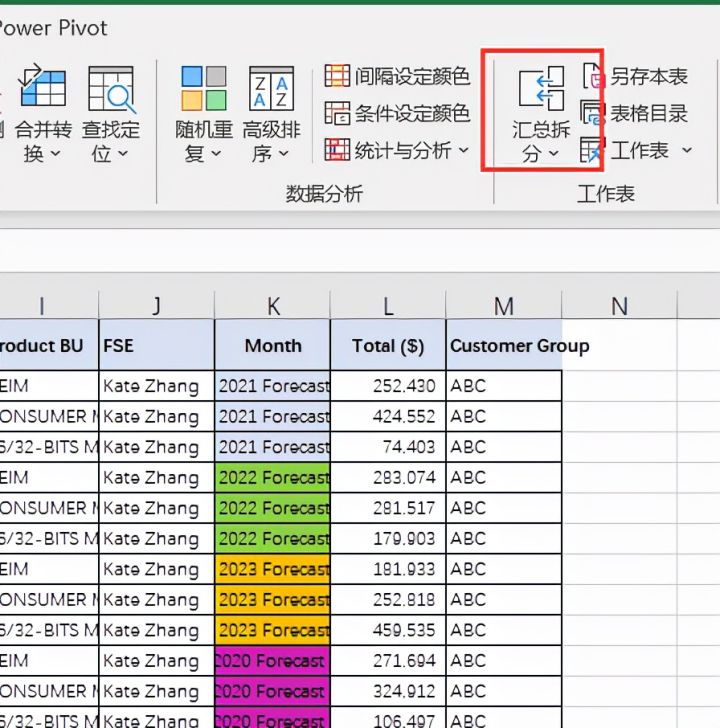Image resolution: width=720 pixels, height=728 pixels.
Task: Click the 合并转换 table merge icon
Action: coord(42,86)
